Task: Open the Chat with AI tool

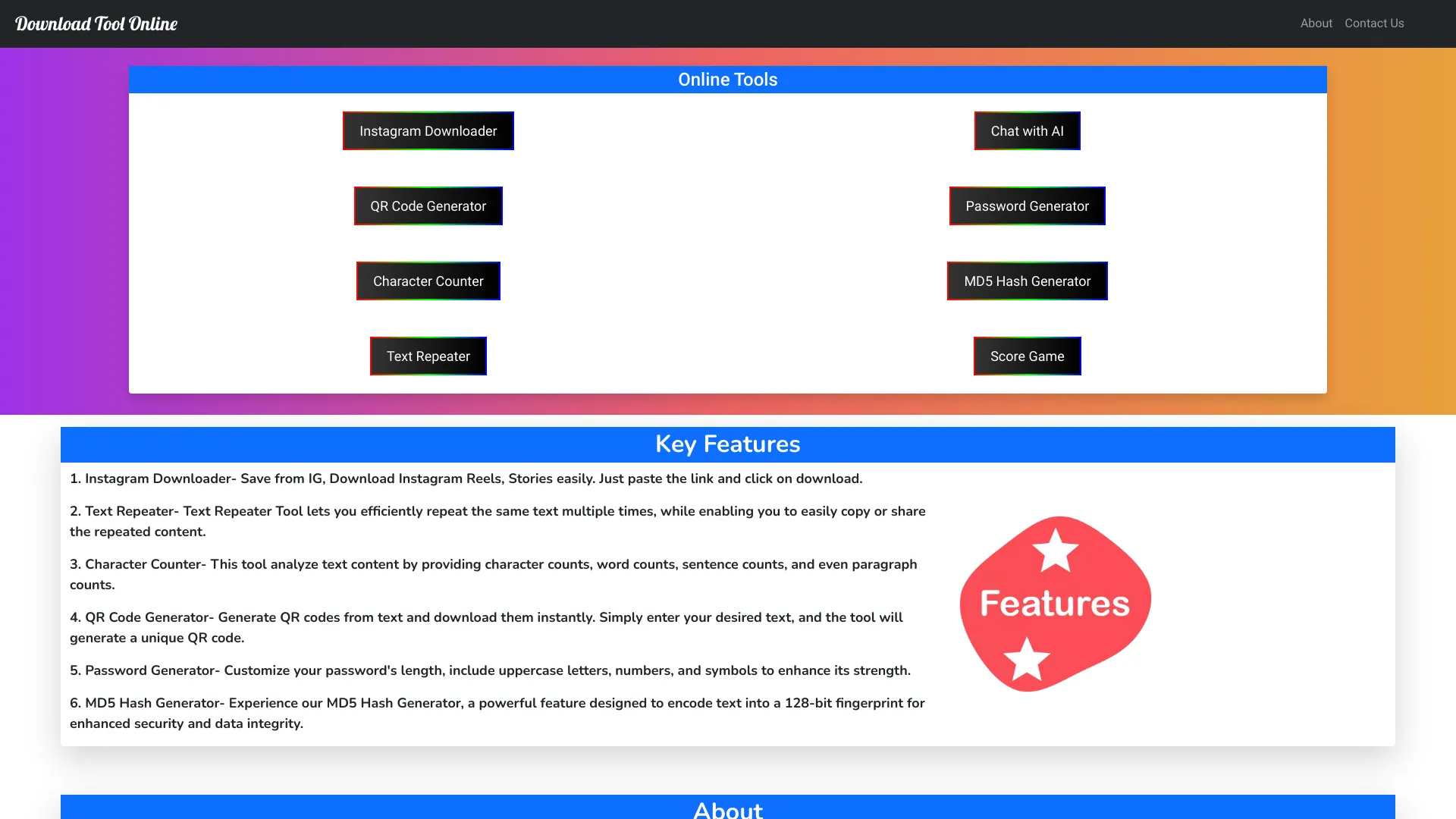Action: pos(1027,131)
